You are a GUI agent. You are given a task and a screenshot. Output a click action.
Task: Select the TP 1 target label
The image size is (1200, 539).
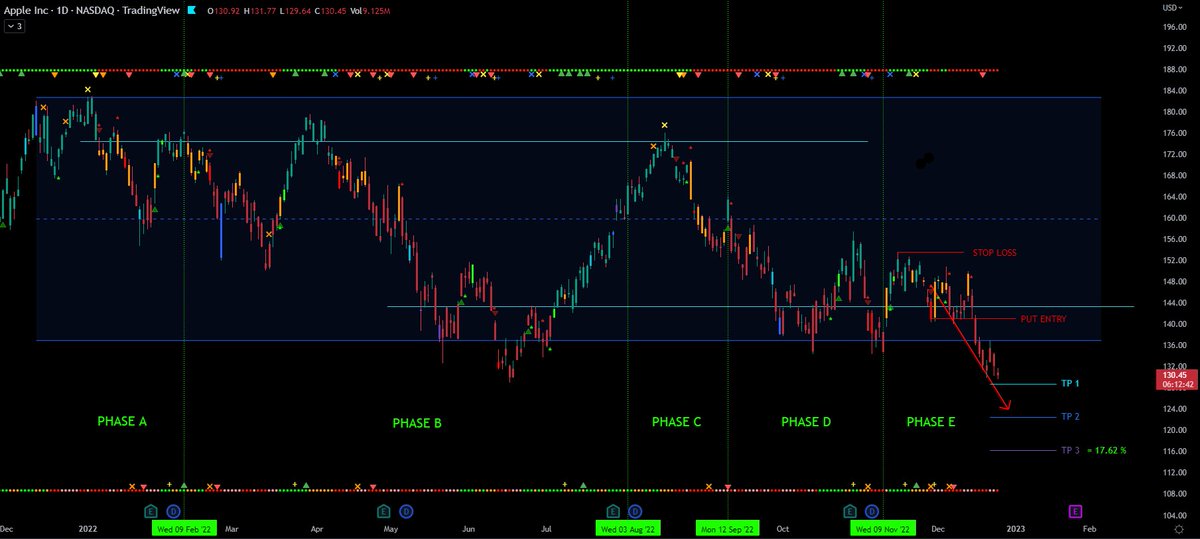[x=1070, y=384]
